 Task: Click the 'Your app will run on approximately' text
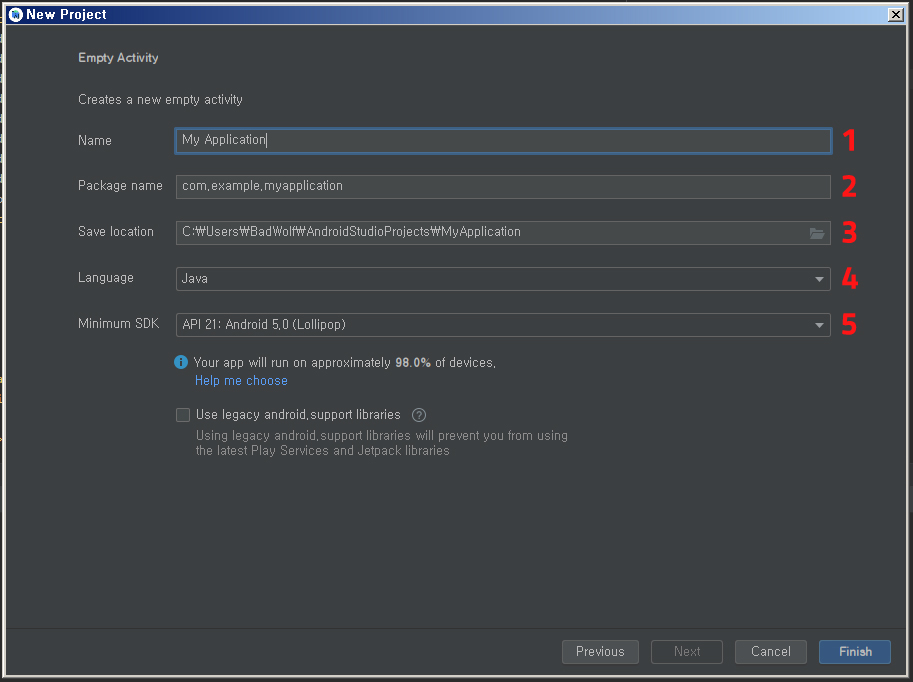[x=345, y=362]
